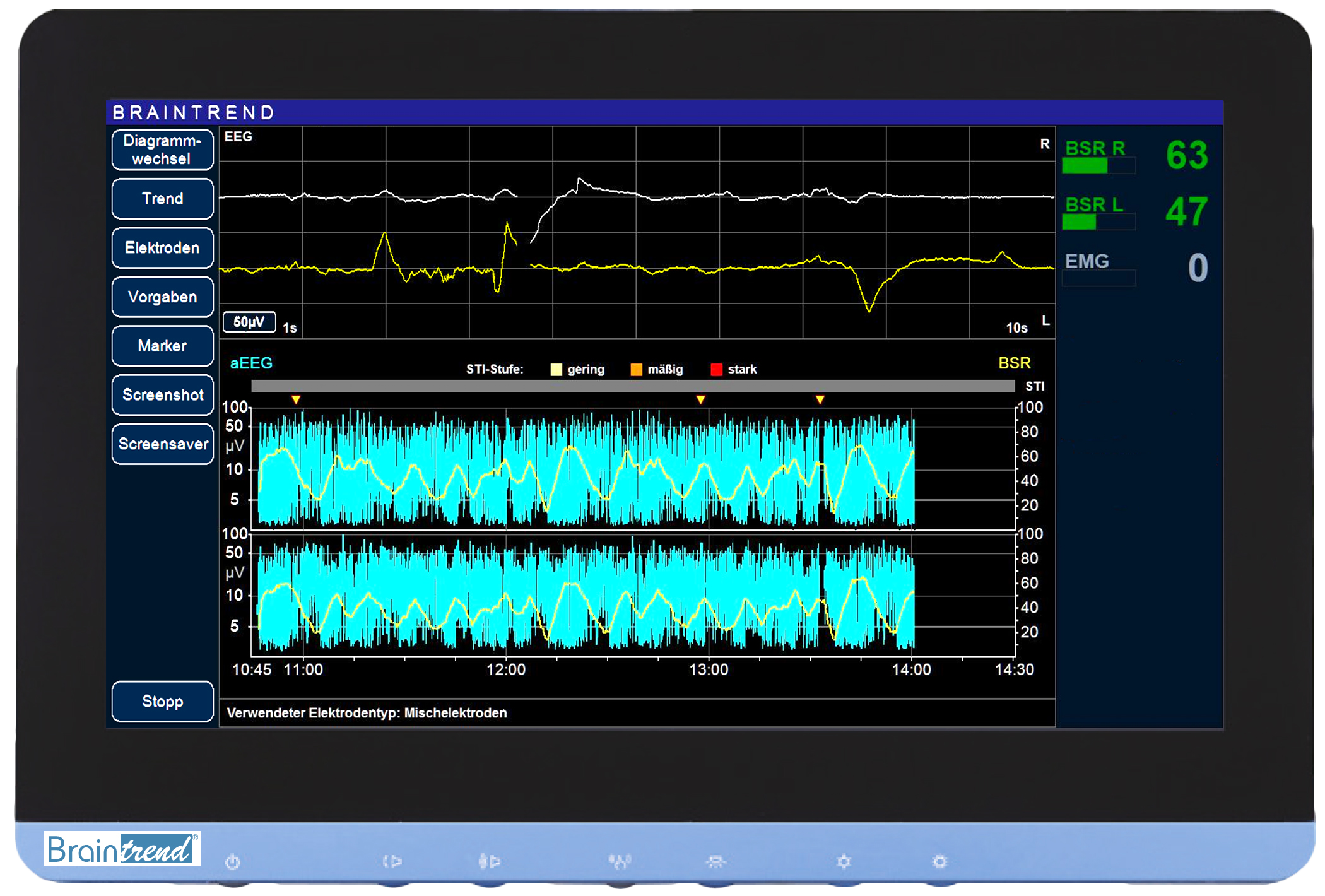Screen dimensions: 1325x896
Task: Tap the volume down speaker icon
Action: coord(392,861)
